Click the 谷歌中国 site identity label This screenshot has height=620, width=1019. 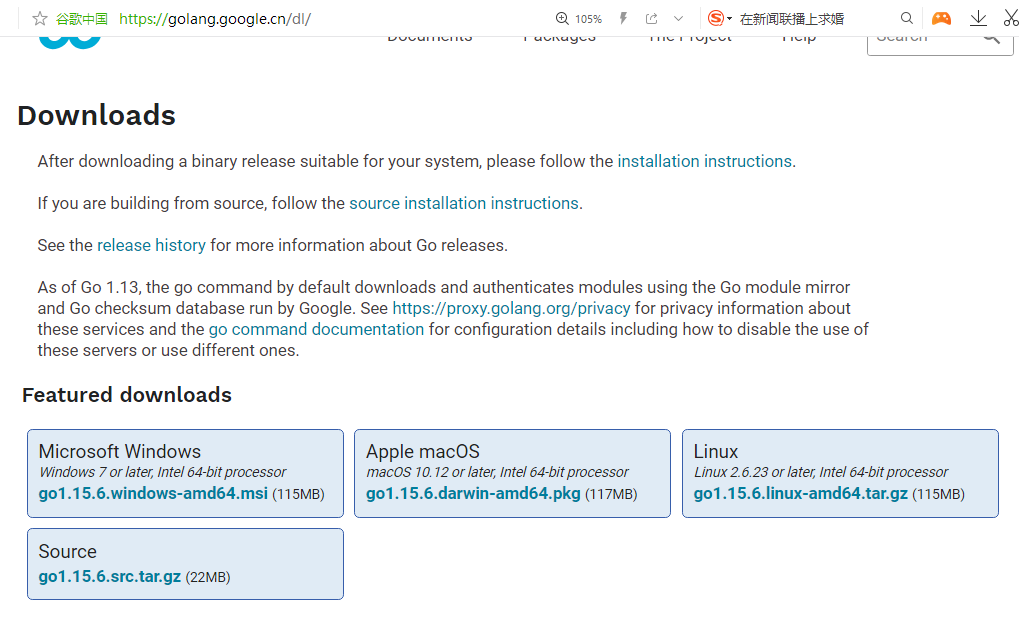point(81,19)
